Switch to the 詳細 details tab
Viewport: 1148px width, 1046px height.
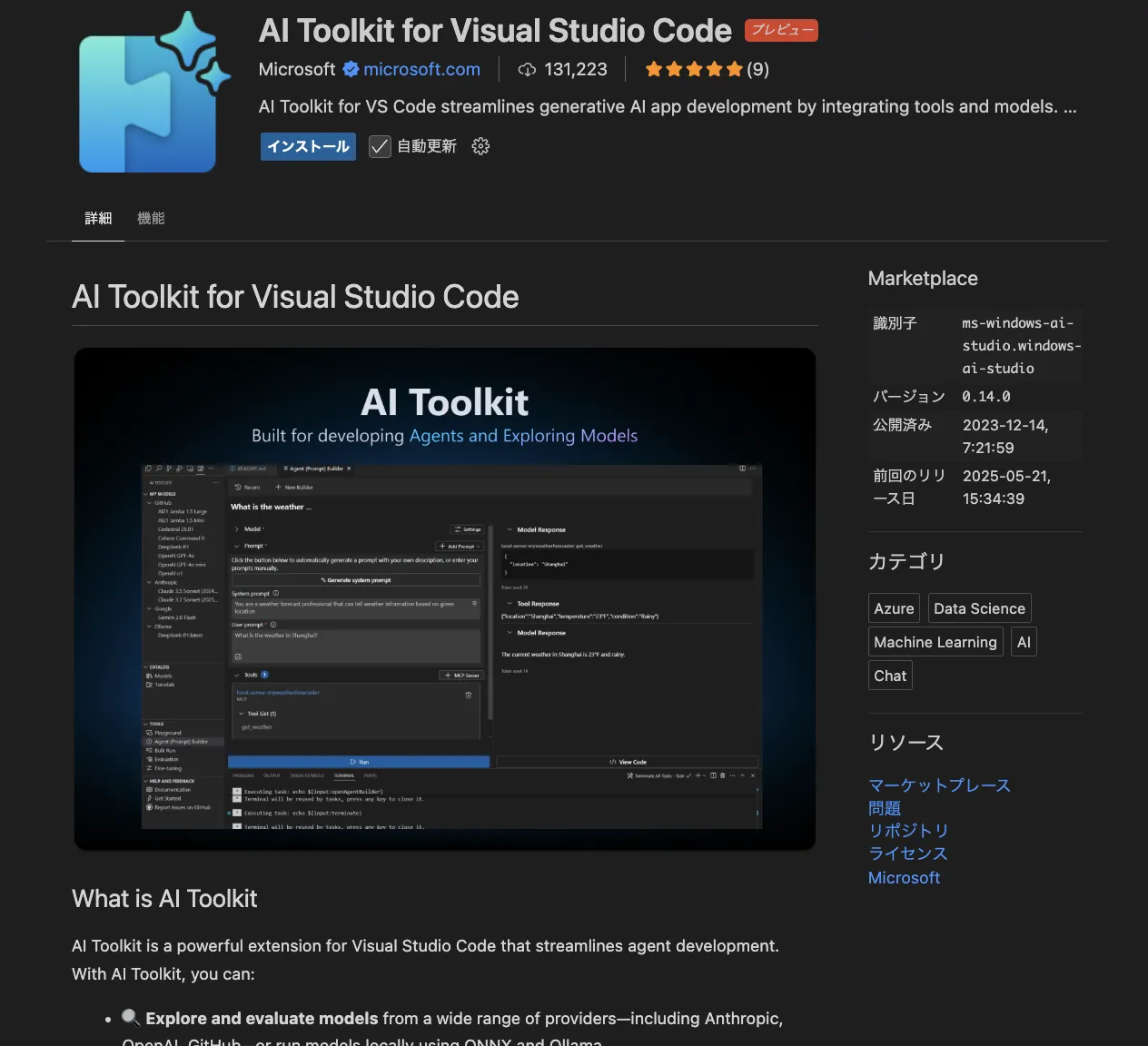pyautogui.click(x=98, y=218)
